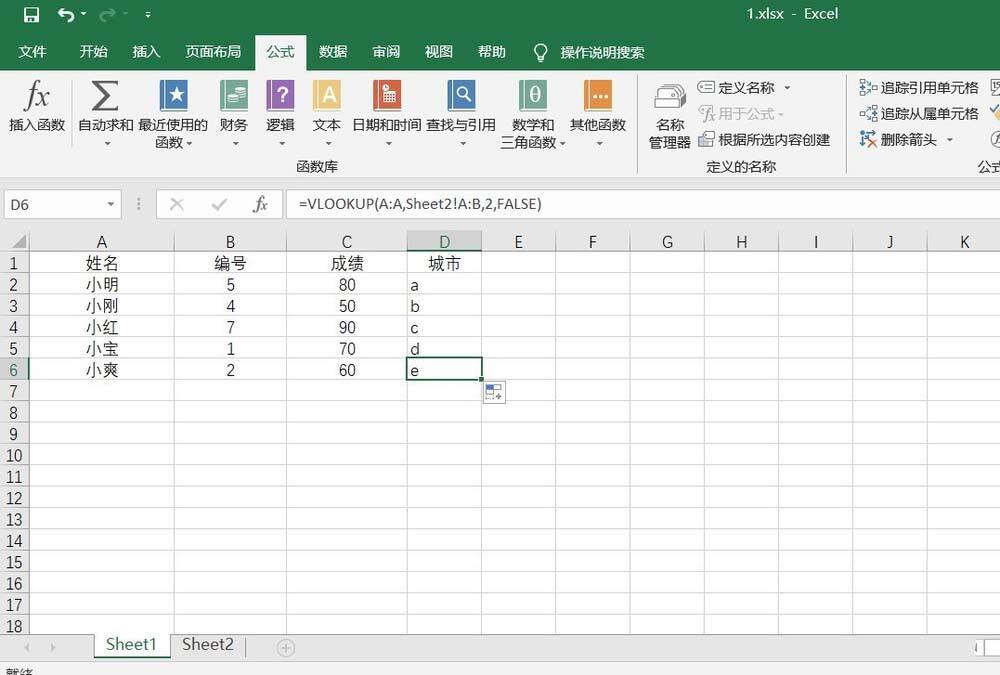Click cell containing 小爽

(101, 370)
